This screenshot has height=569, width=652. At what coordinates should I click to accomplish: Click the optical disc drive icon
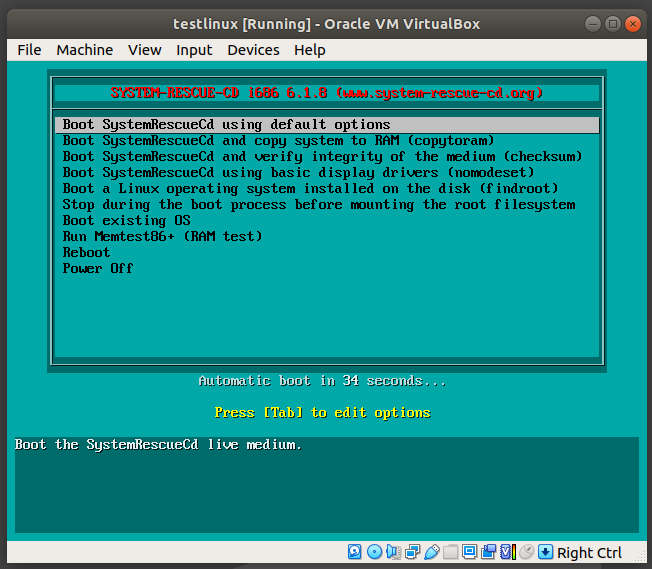pyautogui.click(x=374, y=552)
